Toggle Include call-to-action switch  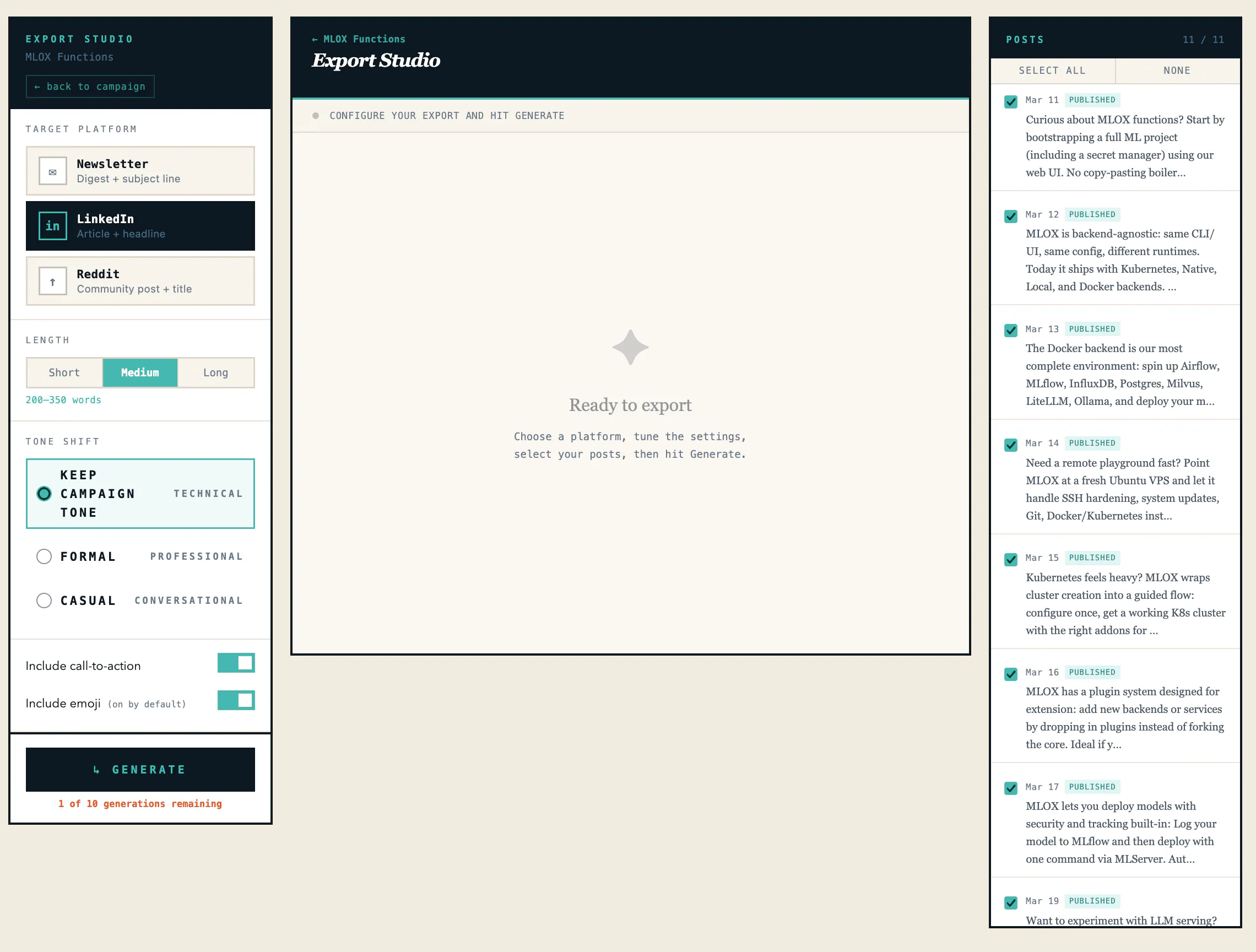click(236, 663)
